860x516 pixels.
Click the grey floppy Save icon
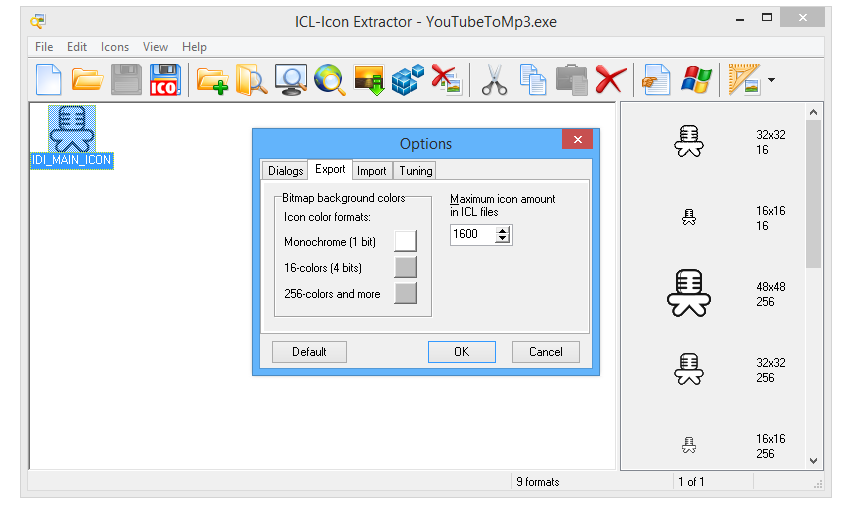(x=126, y=80)
